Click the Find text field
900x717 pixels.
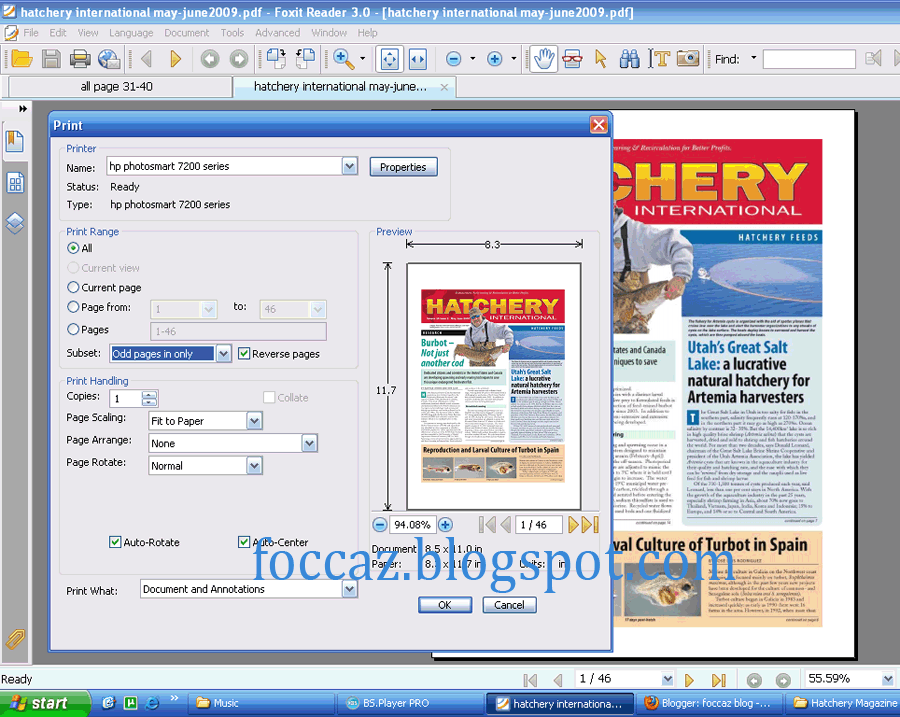click(x=809, y=59)
